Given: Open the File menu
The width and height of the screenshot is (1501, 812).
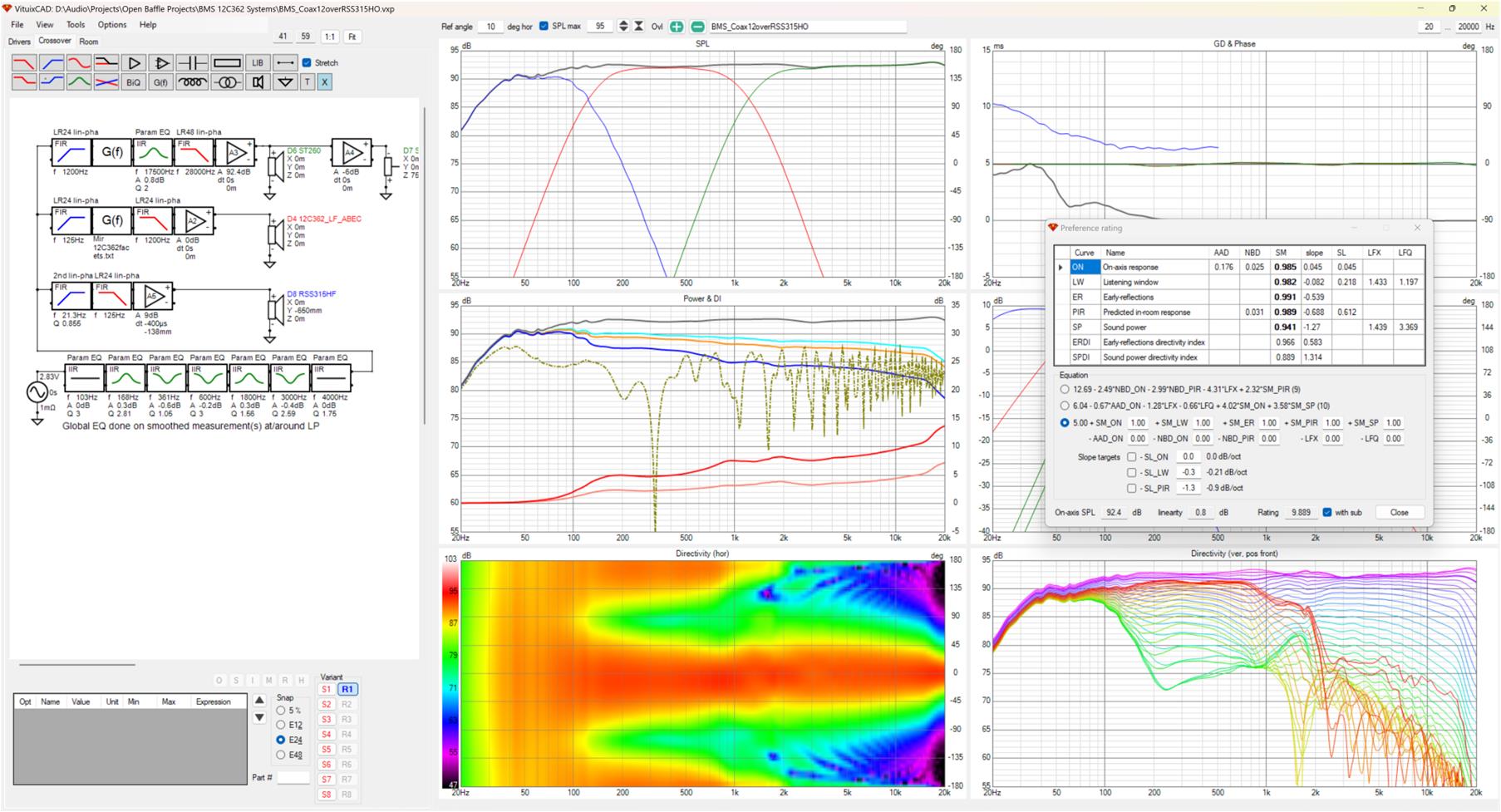Looking at the screenshot, I should [x=17, y=25].
